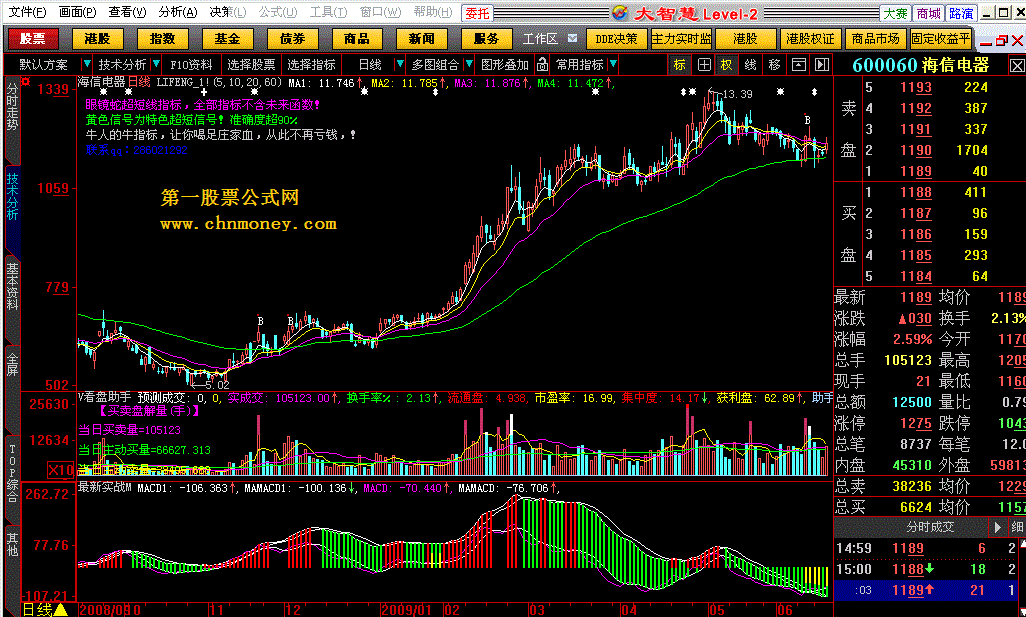
Task: Click the B signal marker near June peak
Action: coord(807,120)
